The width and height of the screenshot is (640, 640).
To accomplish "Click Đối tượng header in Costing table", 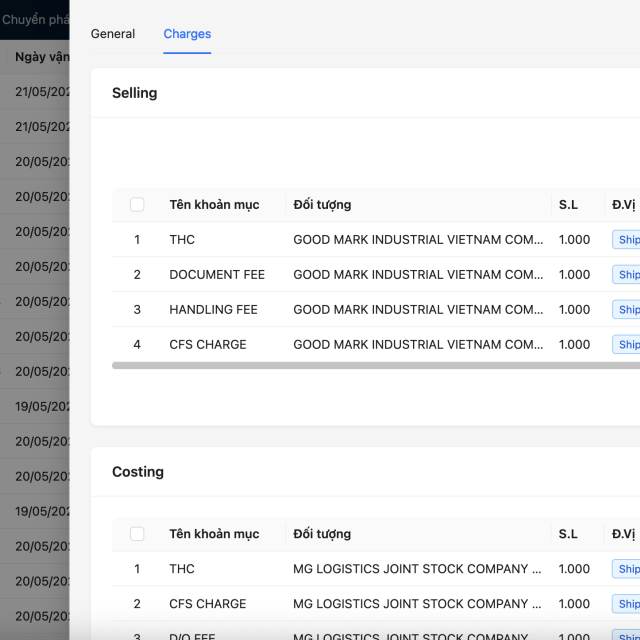I will [322, 534].
